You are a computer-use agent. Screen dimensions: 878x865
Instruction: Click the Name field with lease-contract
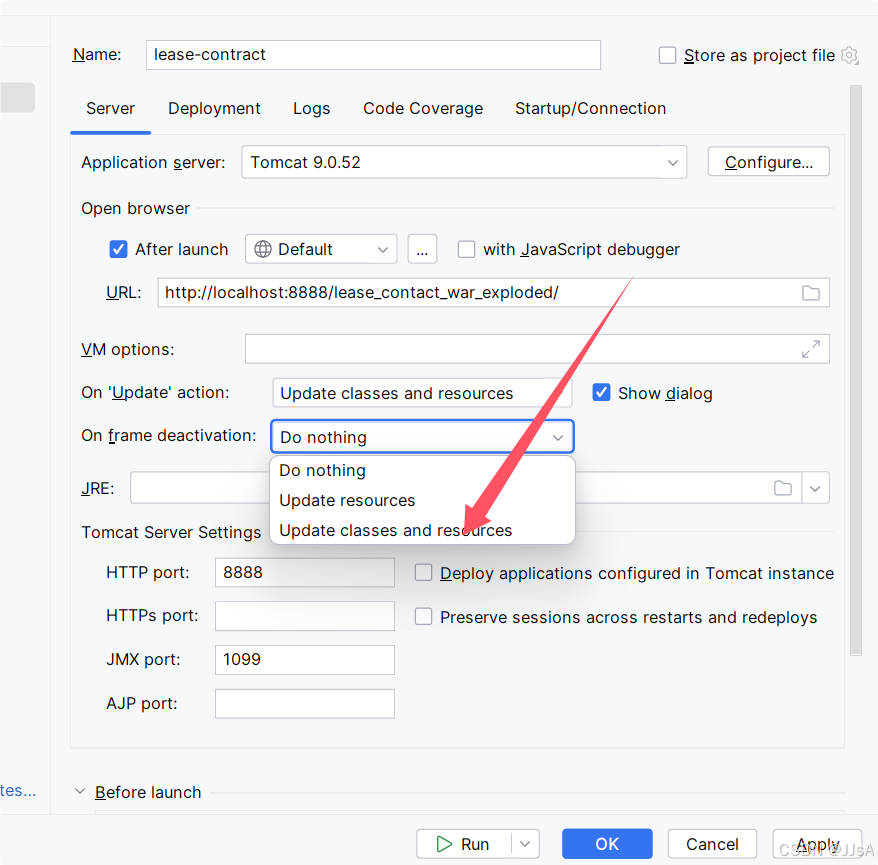373,55
